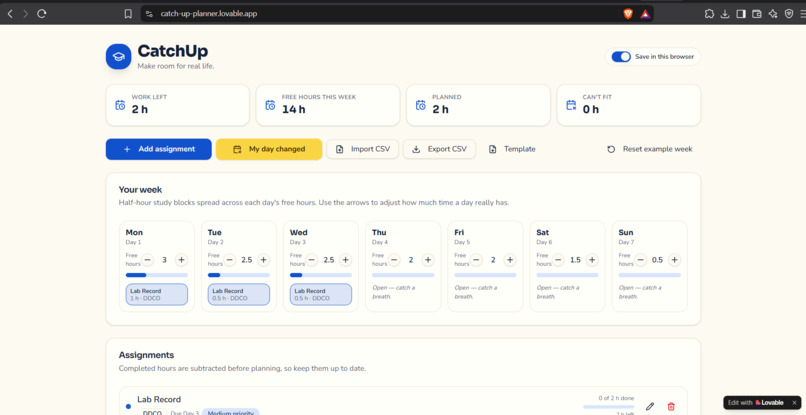Decrease Monday free hours with minus
806x415 pixels.
(x=148, y=260)
